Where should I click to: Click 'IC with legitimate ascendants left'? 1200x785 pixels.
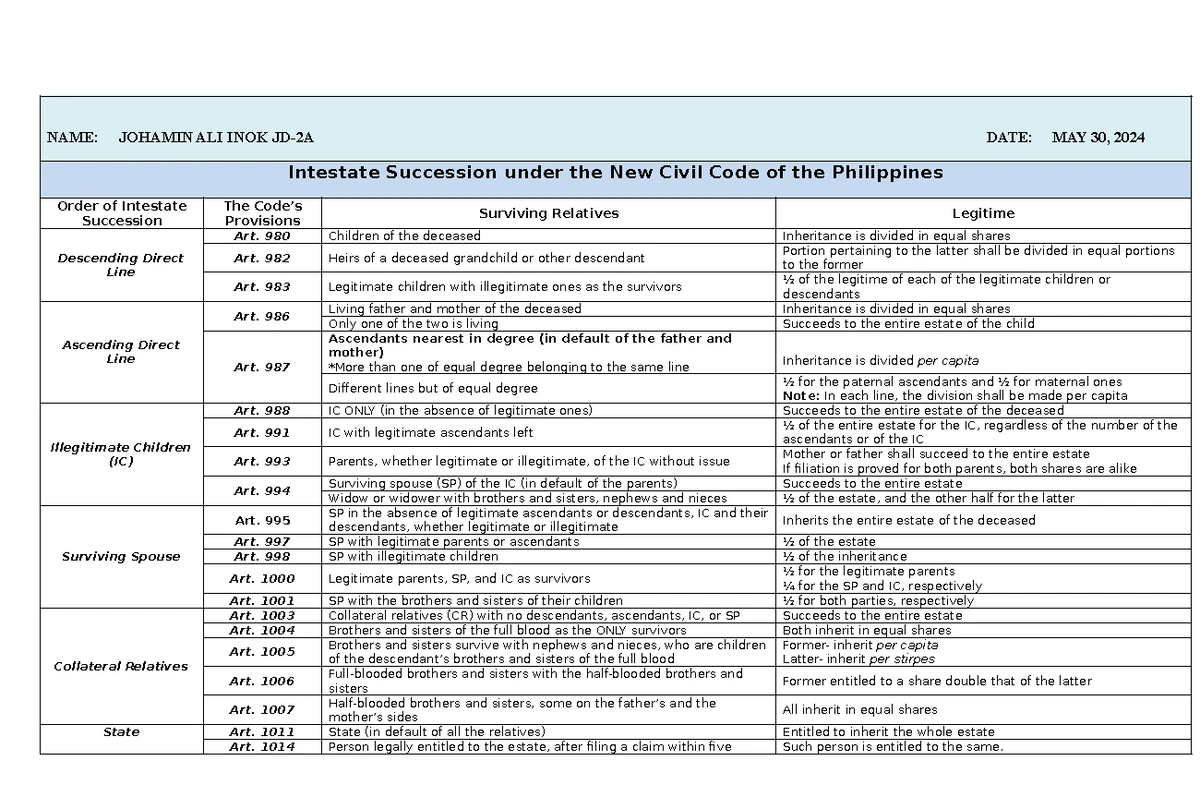click(x=431, y=432)
